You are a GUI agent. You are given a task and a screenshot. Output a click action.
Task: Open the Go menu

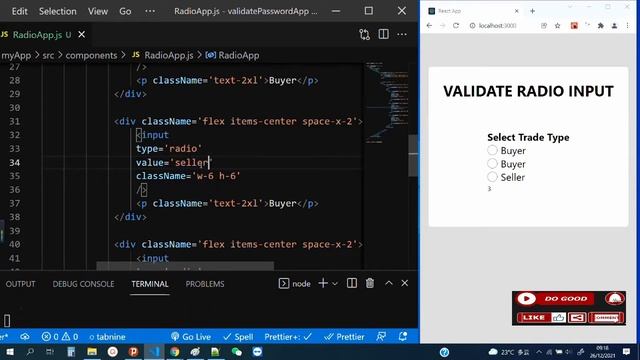point(125,11)
